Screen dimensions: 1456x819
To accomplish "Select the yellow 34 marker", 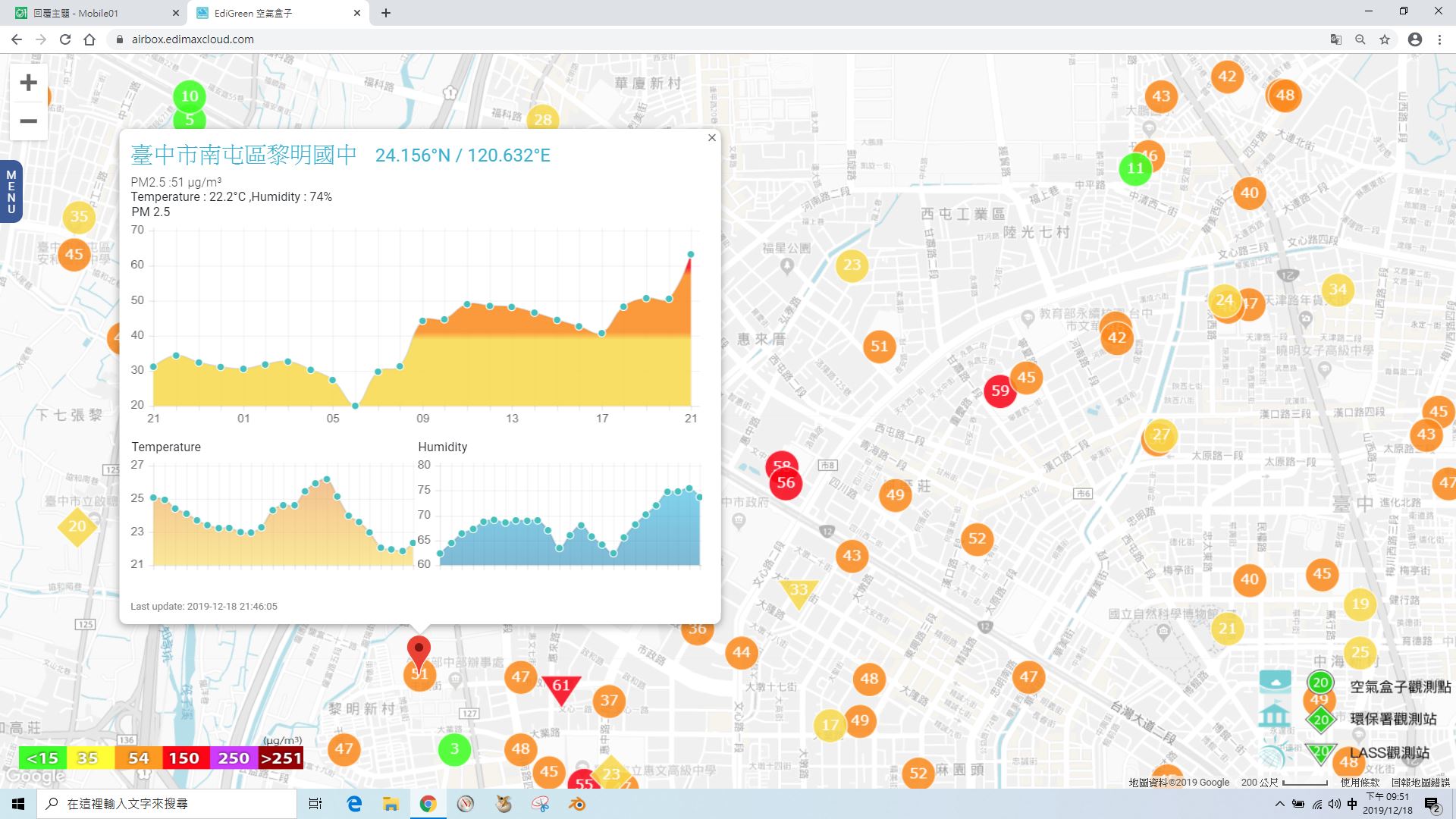I will 1338,289.
